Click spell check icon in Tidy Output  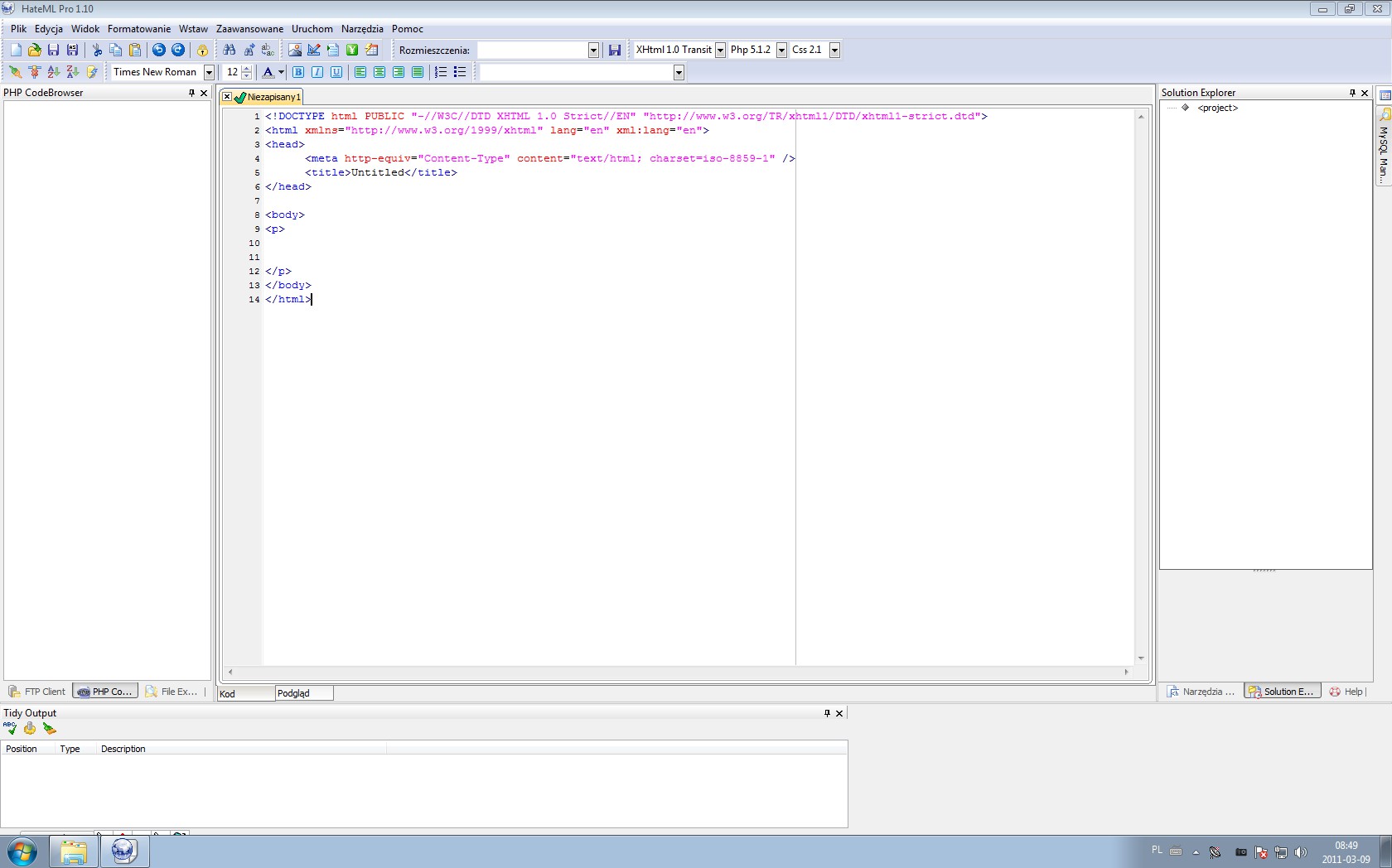[x=10, y=729]
